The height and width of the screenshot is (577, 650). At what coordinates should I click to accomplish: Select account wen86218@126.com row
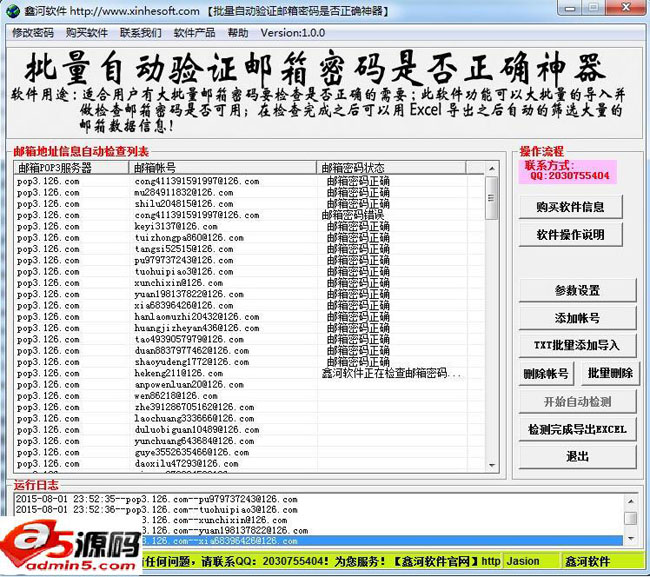249,396
